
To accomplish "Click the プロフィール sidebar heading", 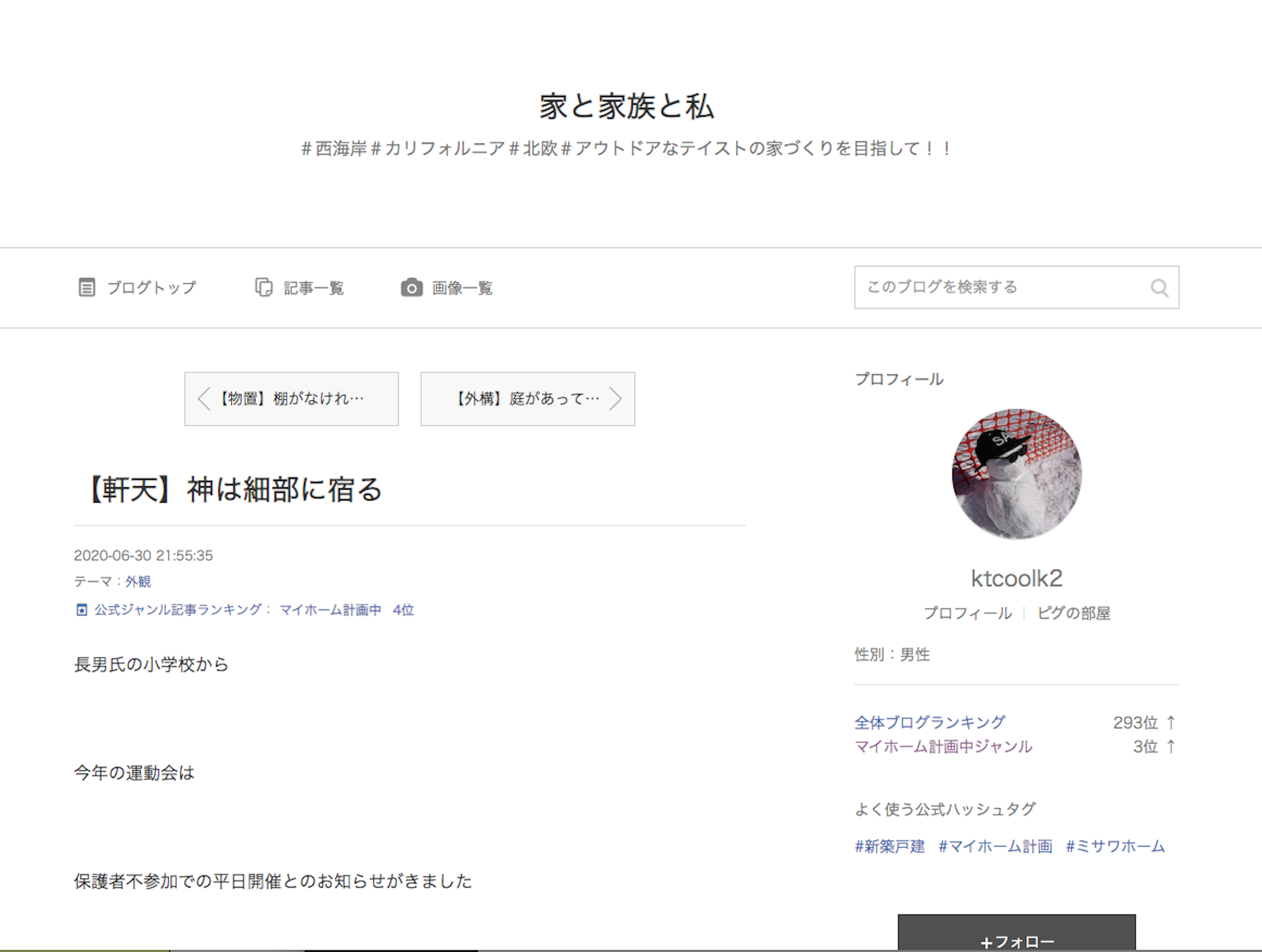I will 899,379.
